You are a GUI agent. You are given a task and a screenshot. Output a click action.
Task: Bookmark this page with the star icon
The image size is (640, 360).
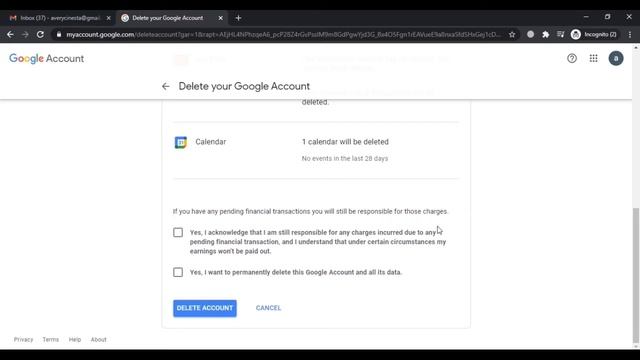tap(512, 35)
